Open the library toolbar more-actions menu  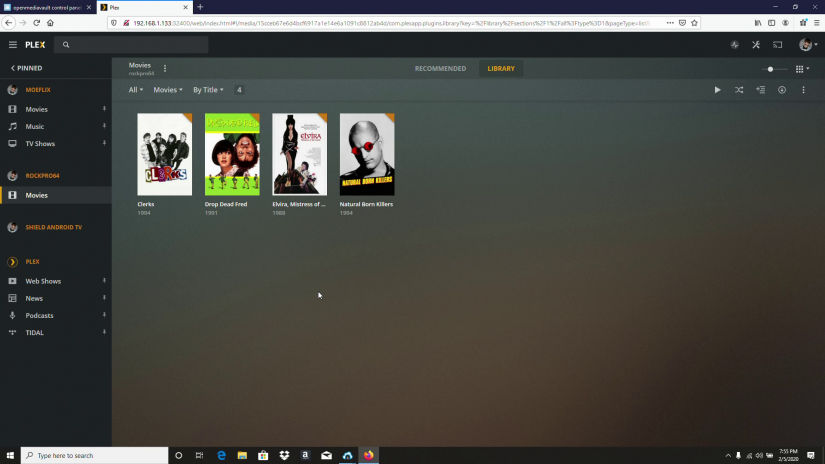pyautogui.click(x=803, y=90)
